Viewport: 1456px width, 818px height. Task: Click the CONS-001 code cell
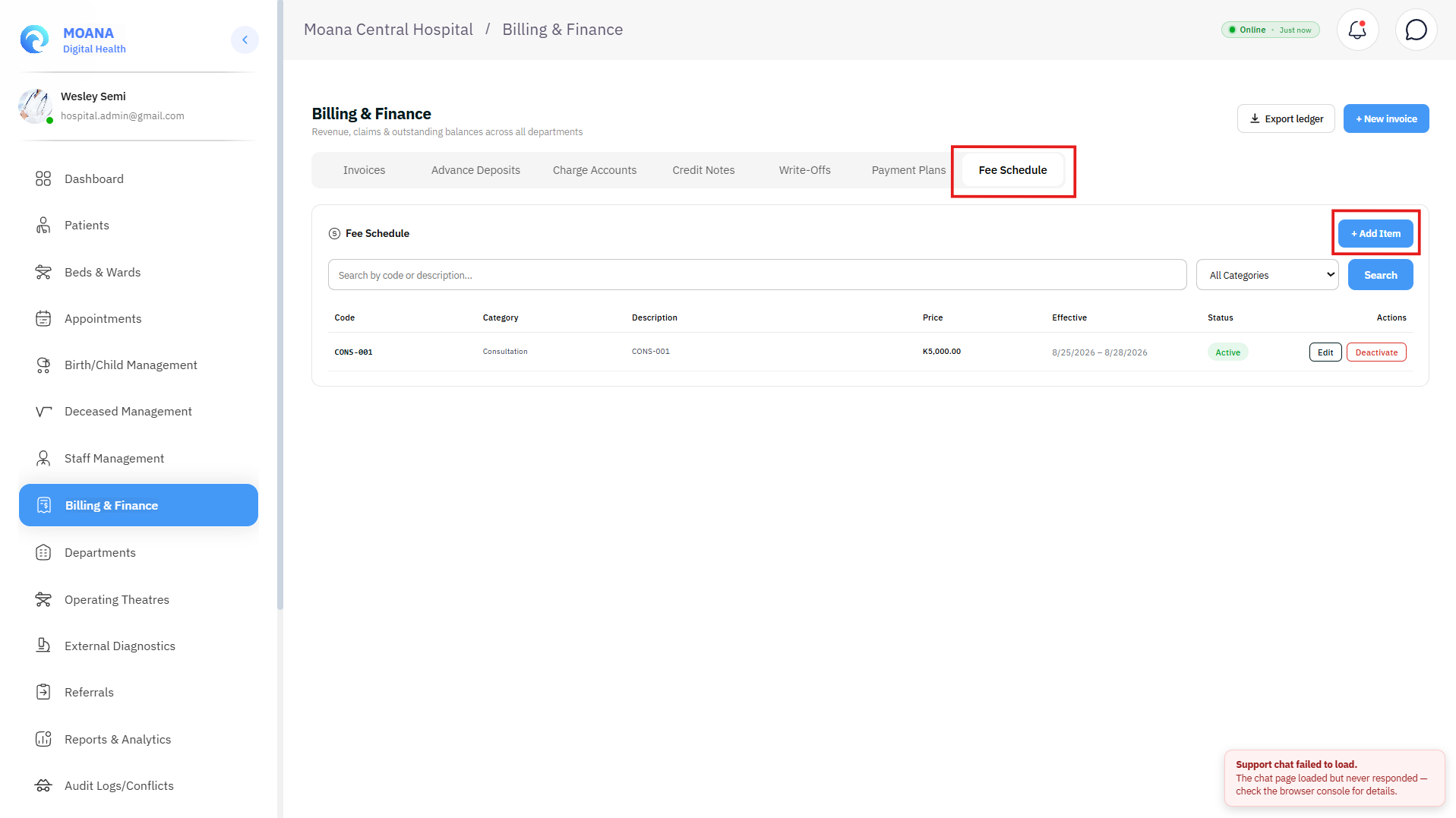(353, 352)
